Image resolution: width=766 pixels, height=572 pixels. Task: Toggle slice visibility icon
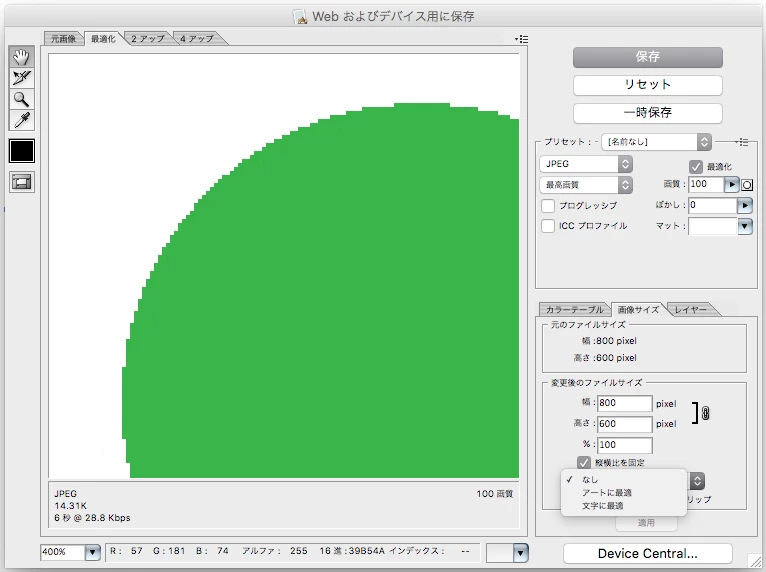(x=21, y=182)
